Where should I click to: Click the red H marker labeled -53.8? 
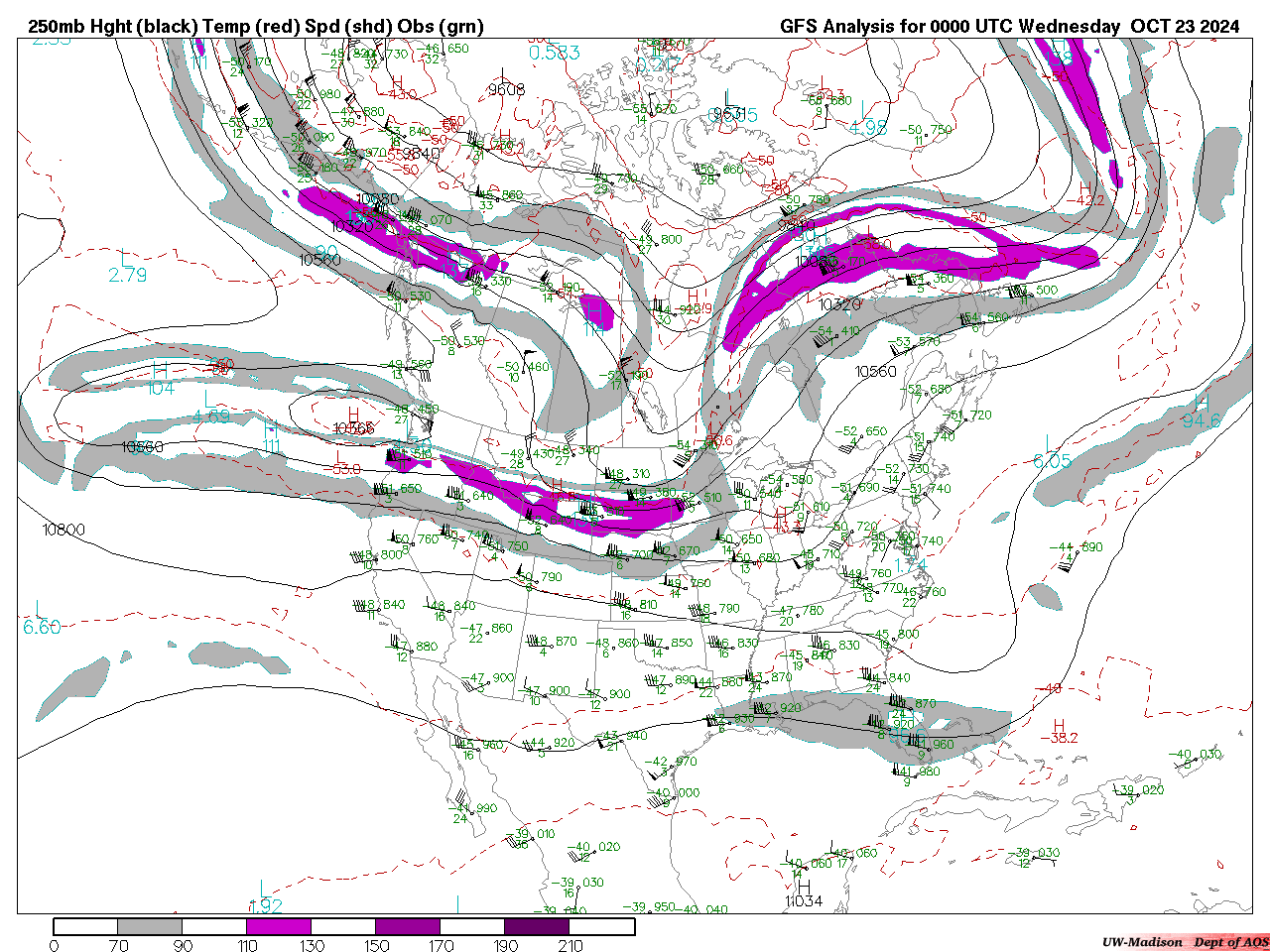tap(352, 415)
